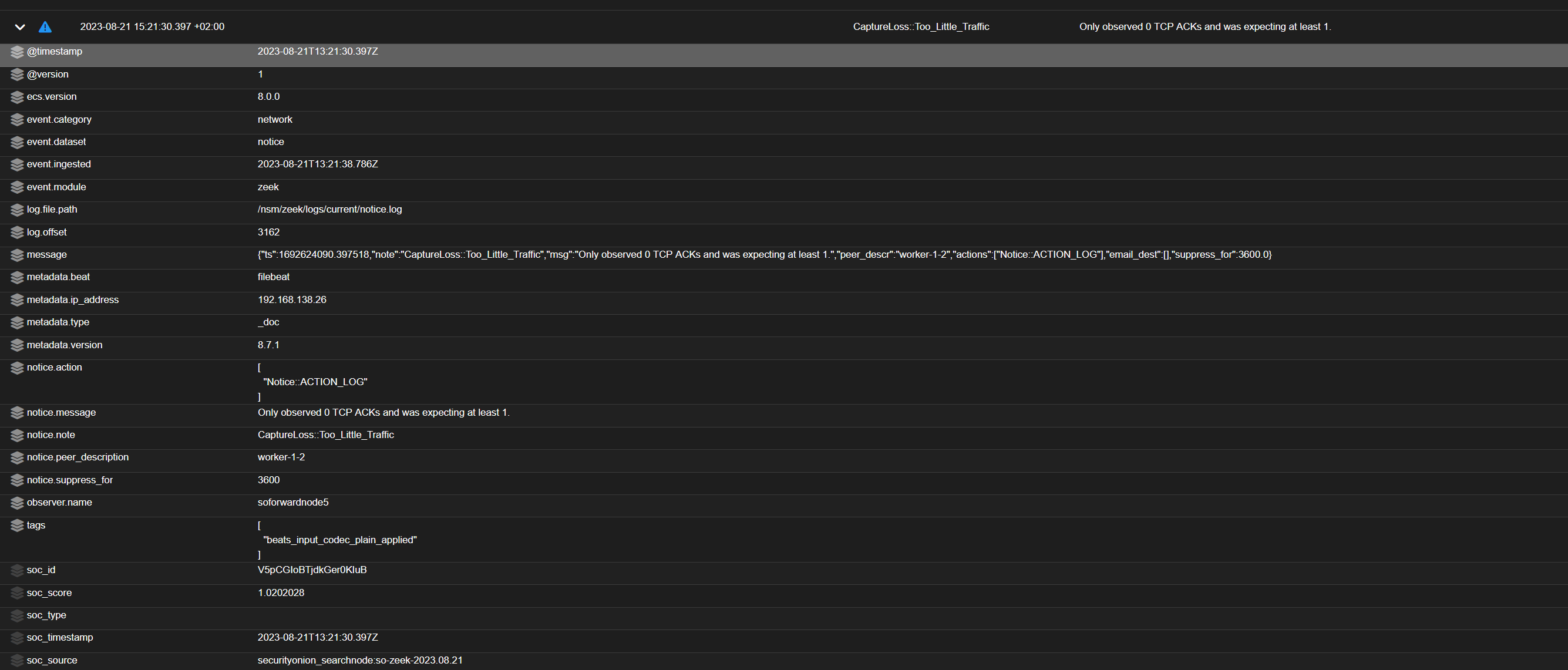
Task: Click the field actions icon for metadata.beat
Action: click(x=16, y=277)
